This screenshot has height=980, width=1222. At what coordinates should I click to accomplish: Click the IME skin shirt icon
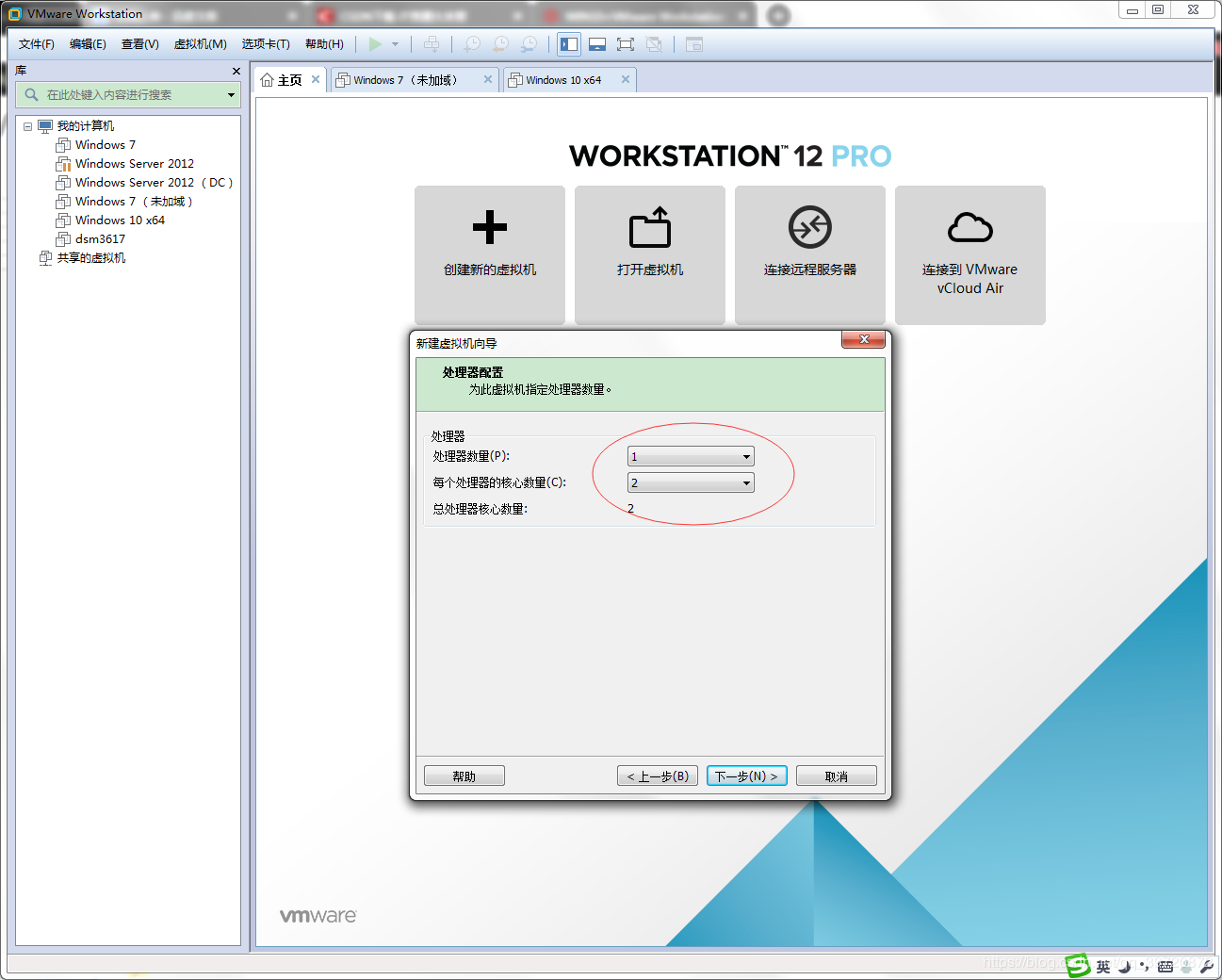(x=1186, y=967)
